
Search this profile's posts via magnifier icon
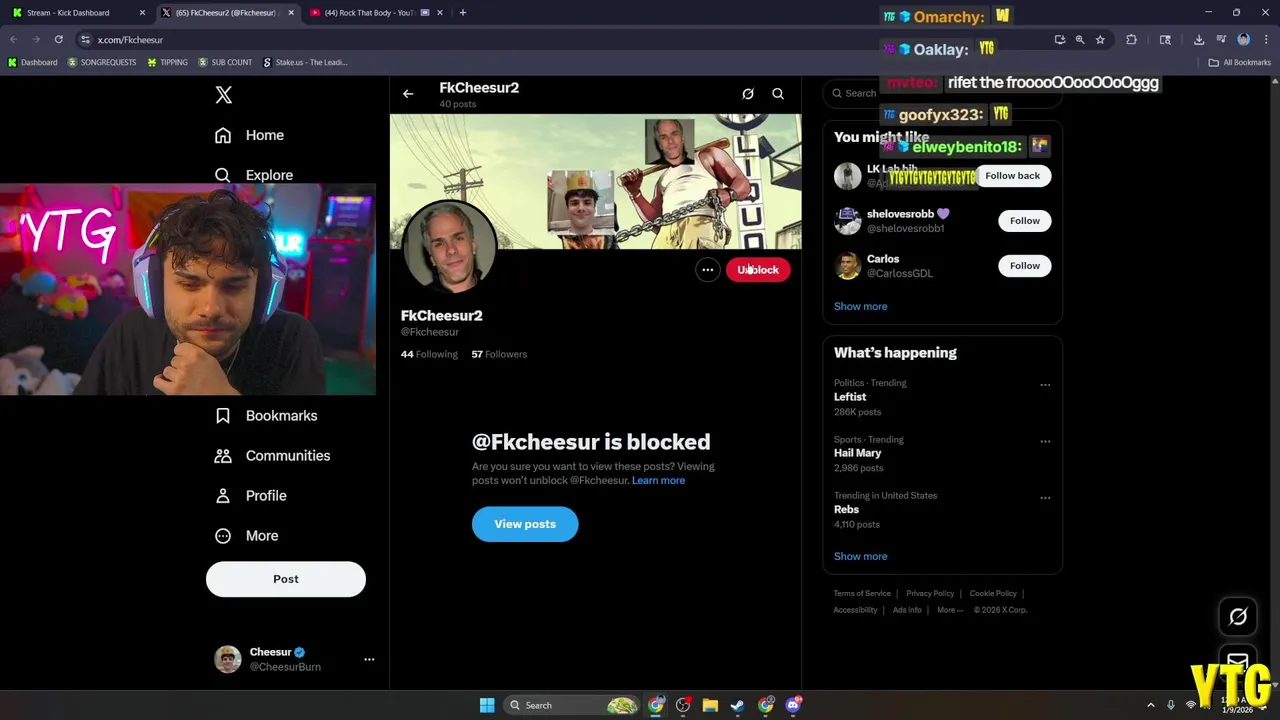pyautogui.click(x=778, y=94)
